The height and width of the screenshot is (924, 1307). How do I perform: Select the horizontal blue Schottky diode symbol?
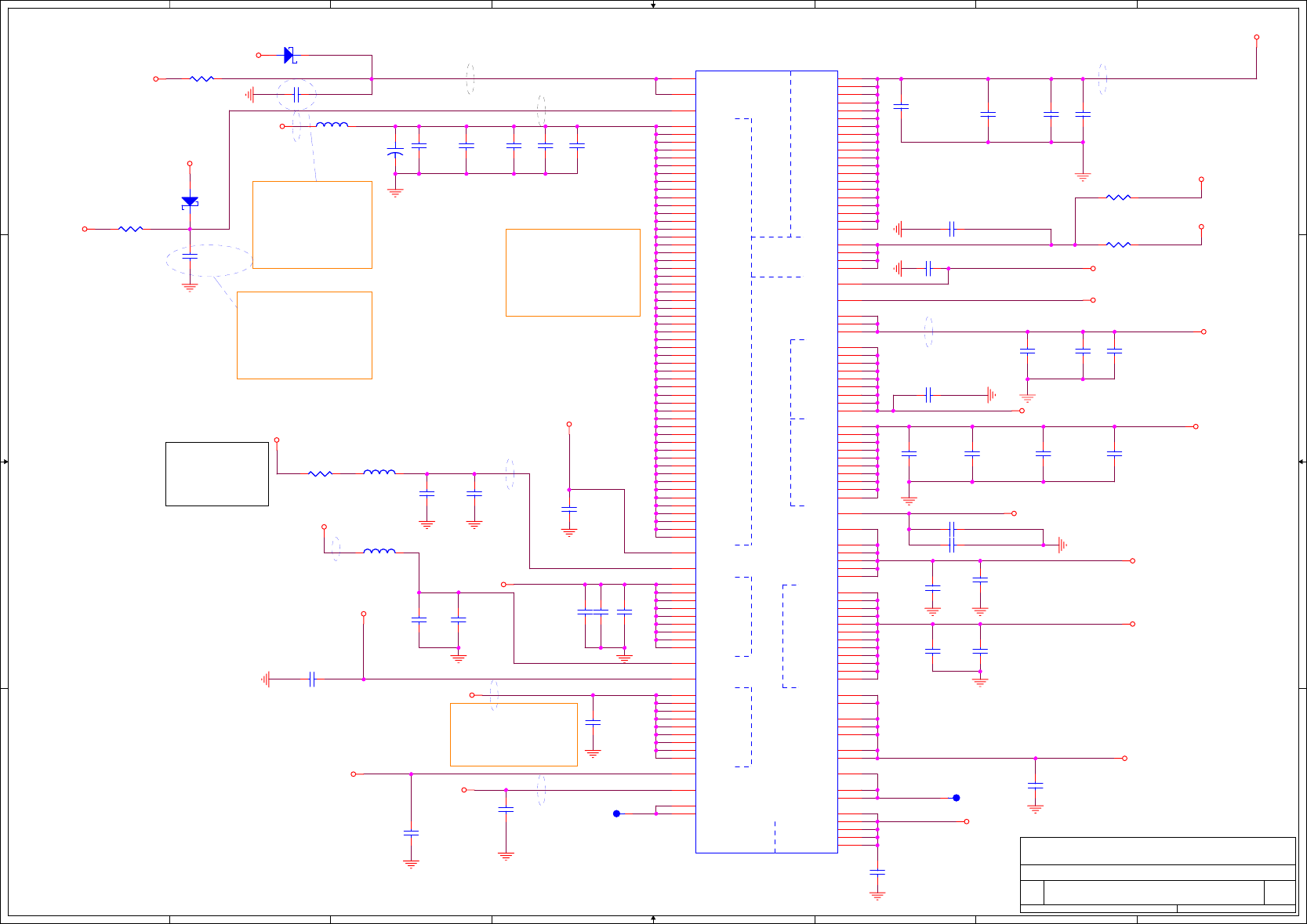tap(289, 55)
